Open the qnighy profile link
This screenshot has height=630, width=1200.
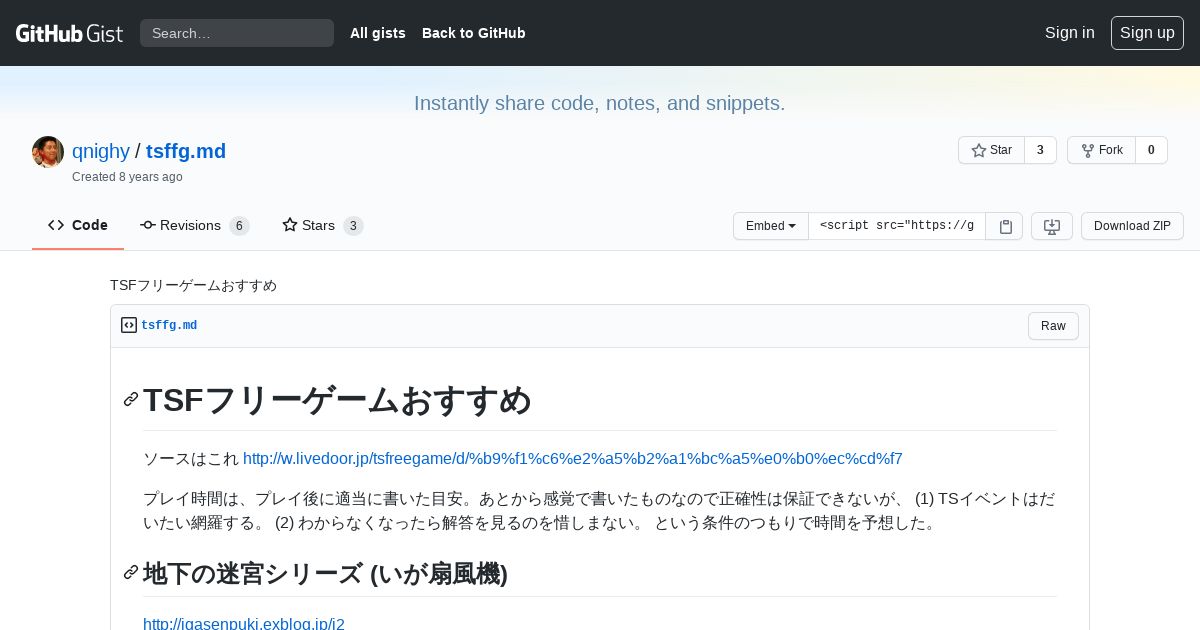[101, 151]
